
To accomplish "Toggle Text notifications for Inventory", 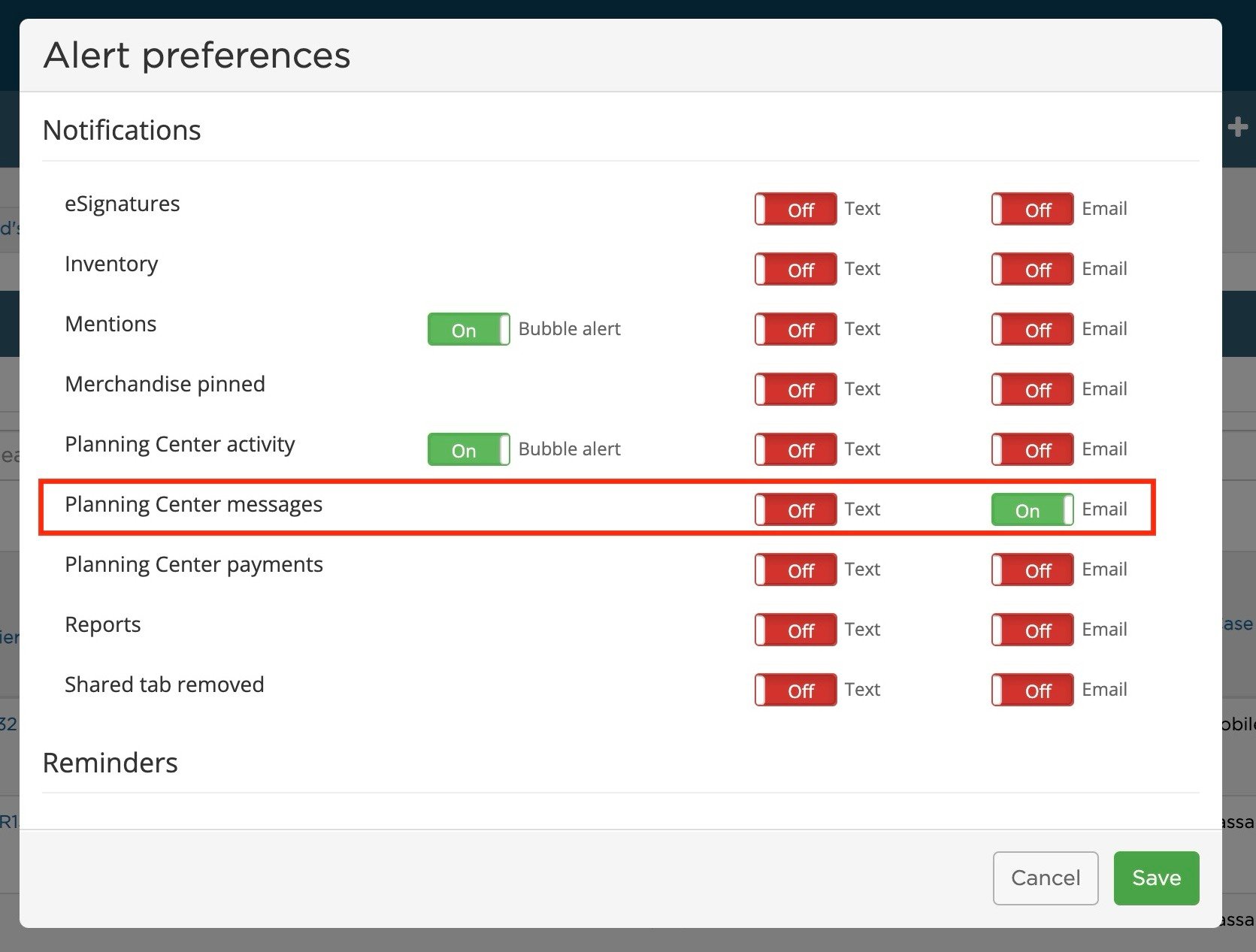I will point(794,269).
